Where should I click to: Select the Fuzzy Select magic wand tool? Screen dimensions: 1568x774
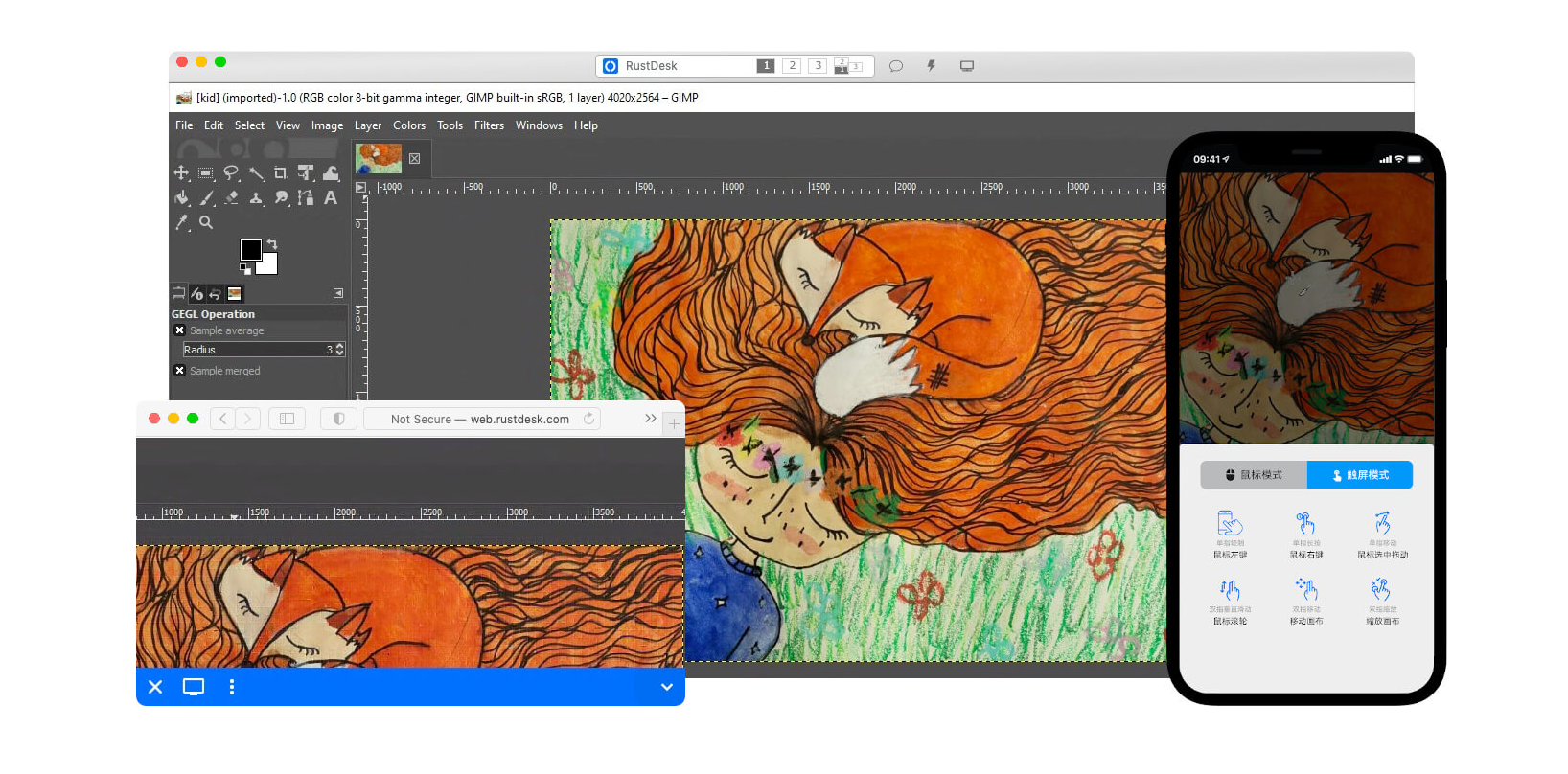(x=256, y=173)
